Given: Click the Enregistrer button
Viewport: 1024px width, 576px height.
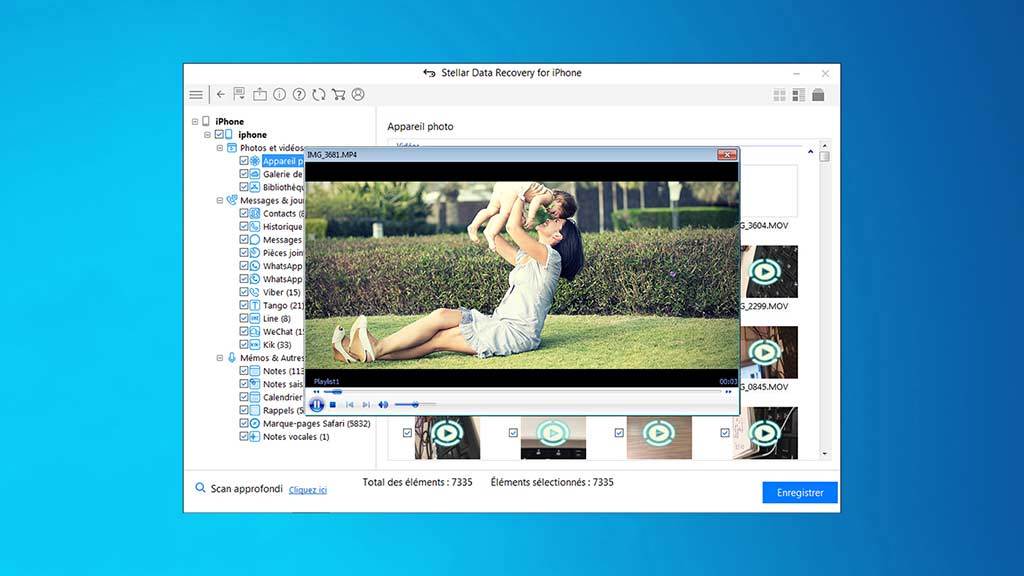Looking at the screenshot, I should [799, 493].
